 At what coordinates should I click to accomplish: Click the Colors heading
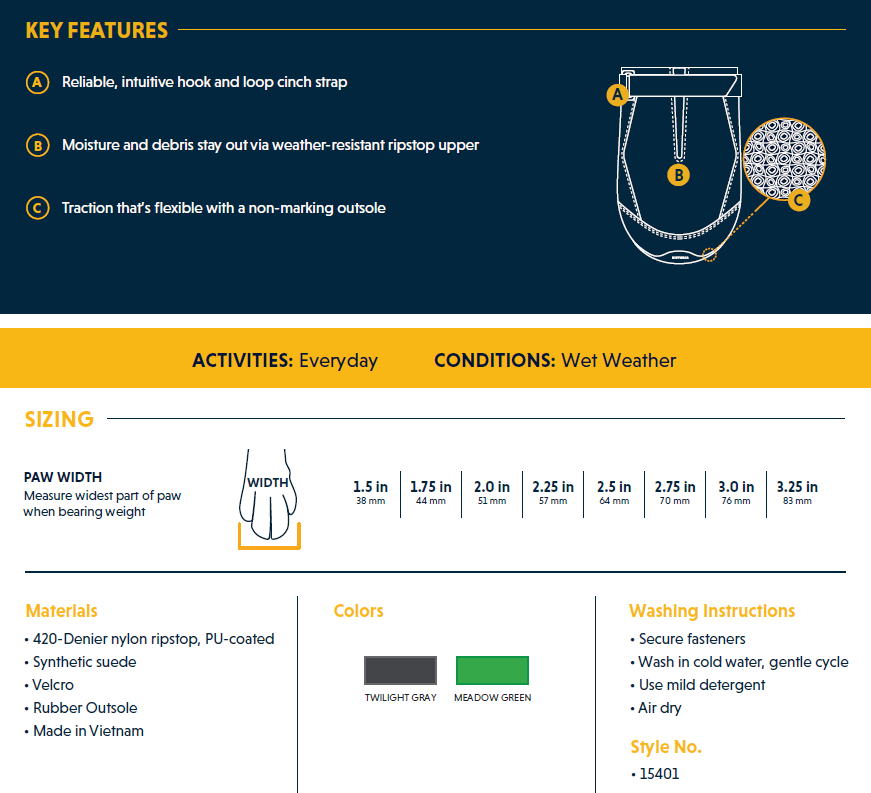coord(358,611)
